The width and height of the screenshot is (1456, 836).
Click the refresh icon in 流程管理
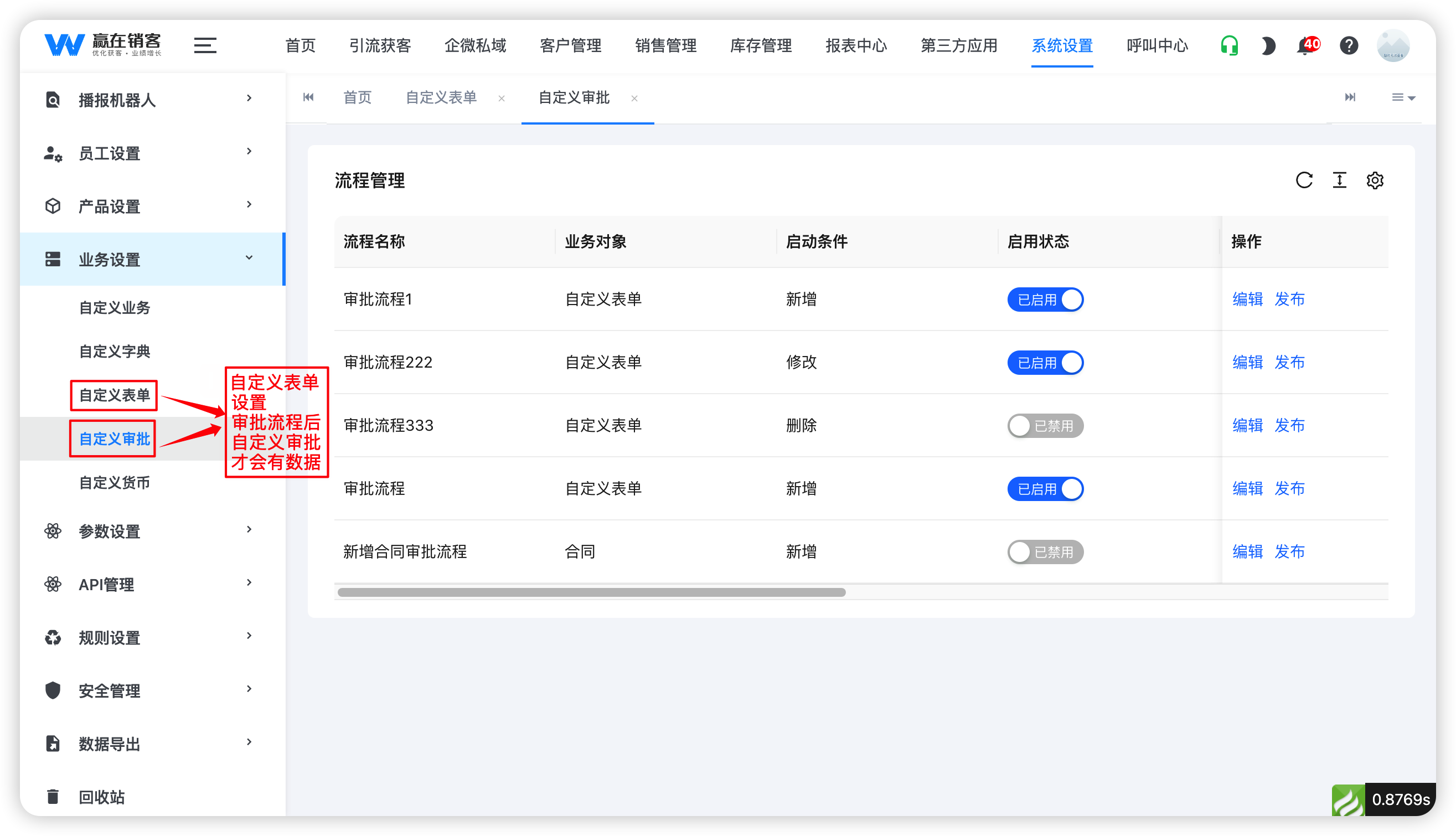(x=1304, y=180)
